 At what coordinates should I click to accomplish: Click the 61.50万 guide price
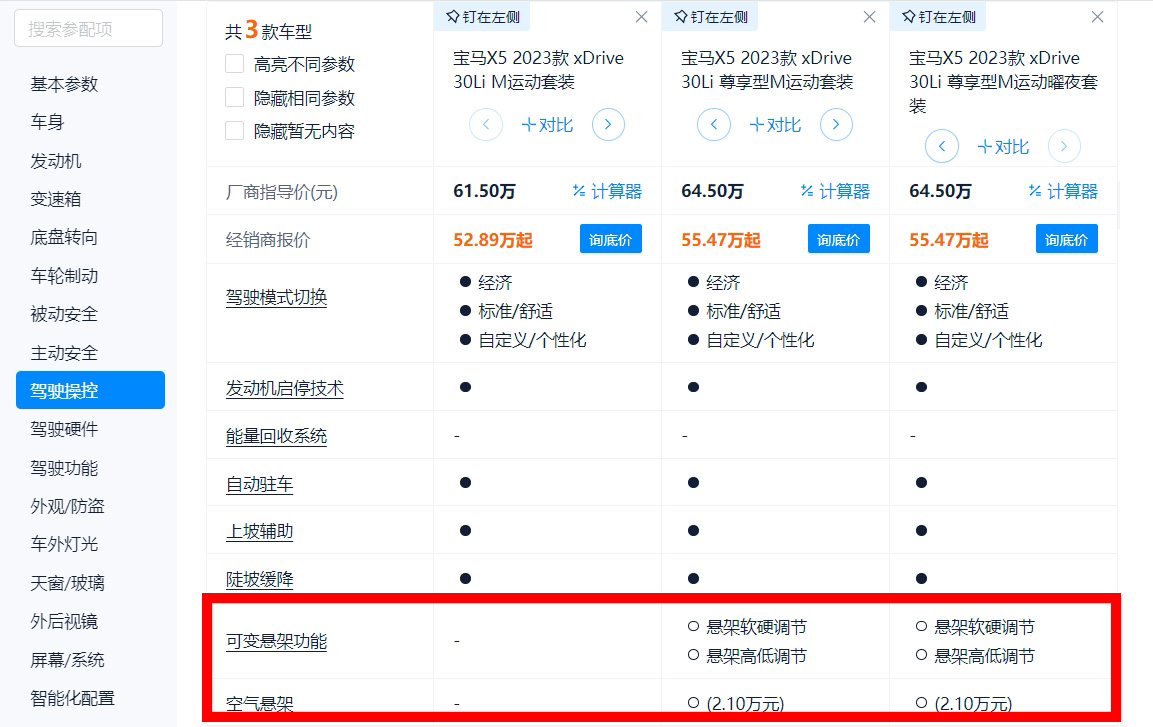point(484,192)
